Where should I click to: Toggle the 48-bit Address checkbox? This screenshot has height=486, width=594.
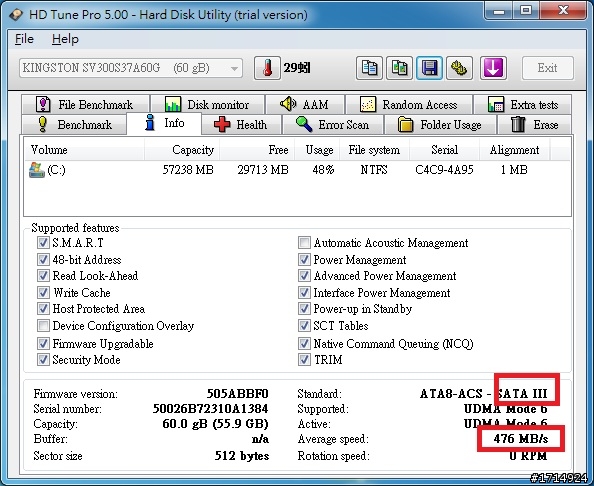tap(43, 259)
